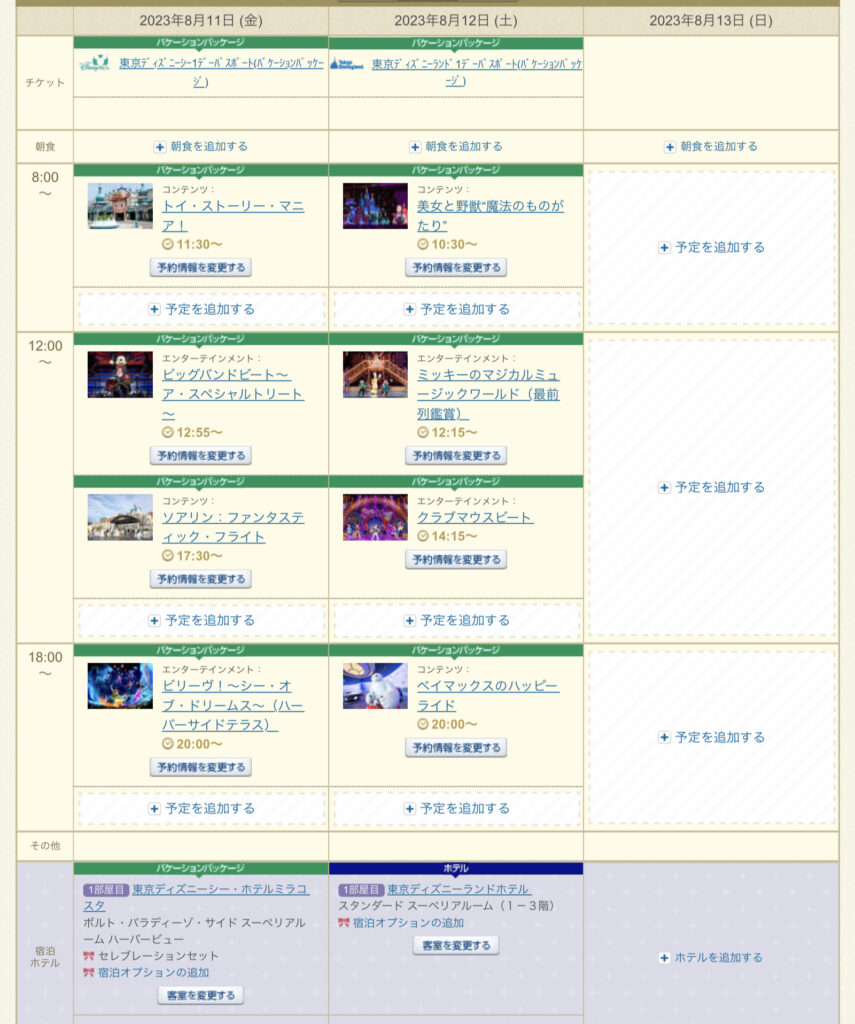Click Beauty and the Beast thumbnail

(x=375, y=206)
